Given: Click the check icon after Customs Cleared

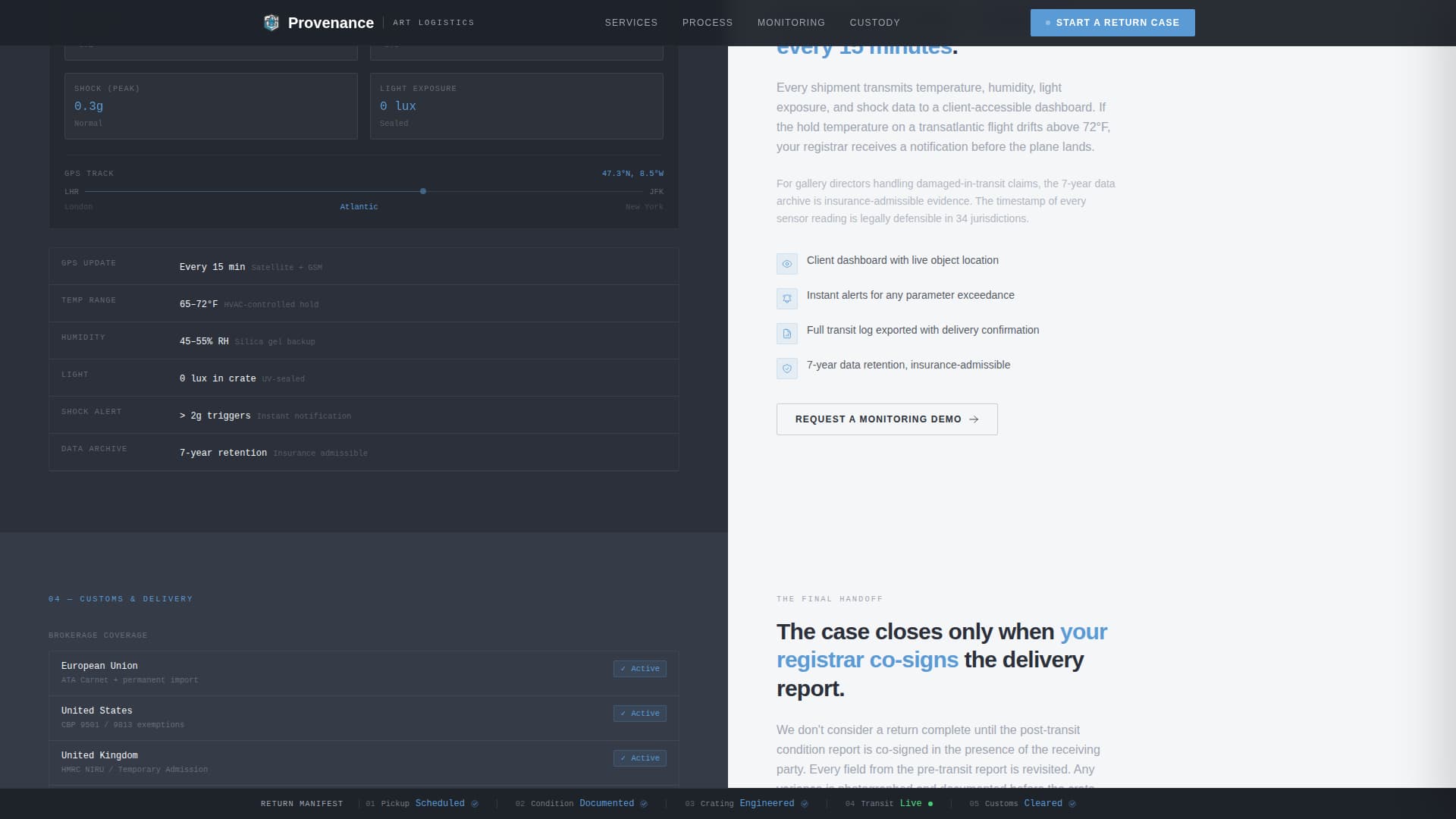Looking at the screenshot, I should point(1072,804).
